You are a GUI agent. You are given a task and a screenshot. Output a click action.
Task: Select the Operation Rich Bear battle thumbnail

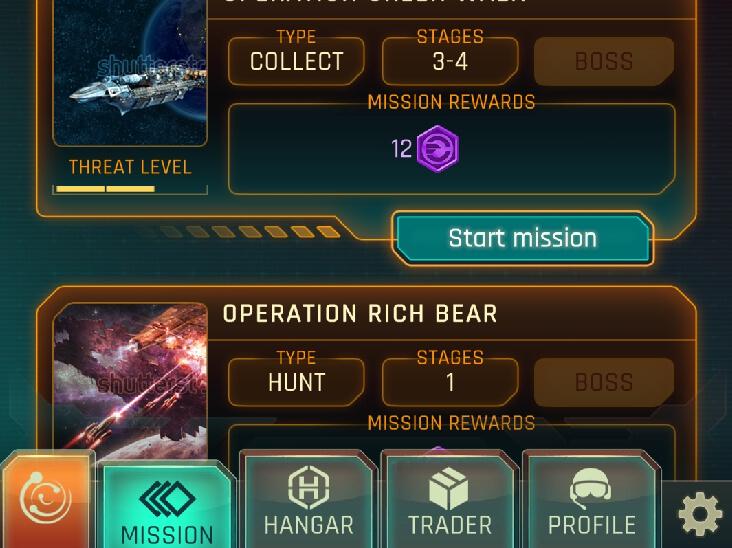[130, 380]
